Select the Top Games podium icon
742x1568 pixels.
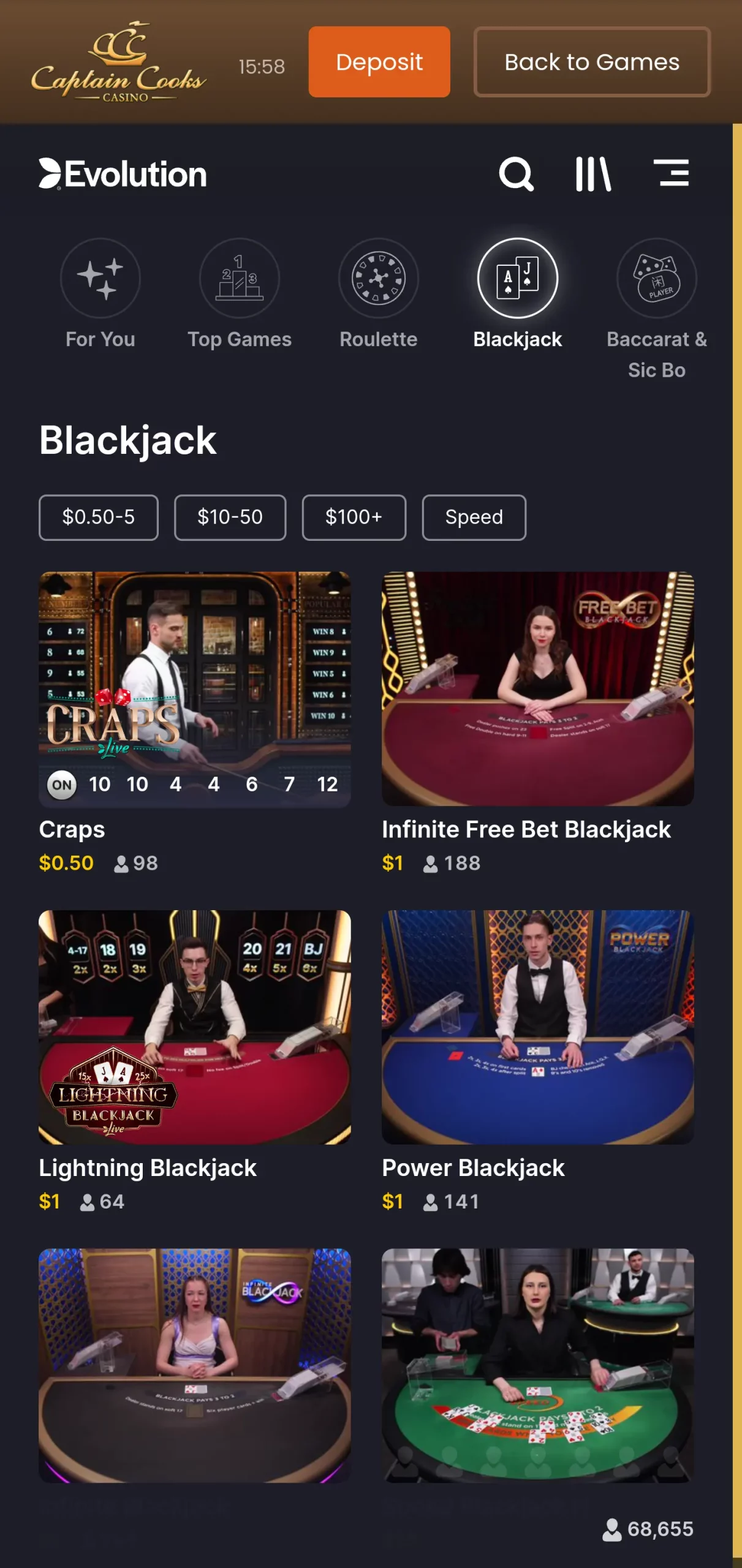click(x=240, y=278)
